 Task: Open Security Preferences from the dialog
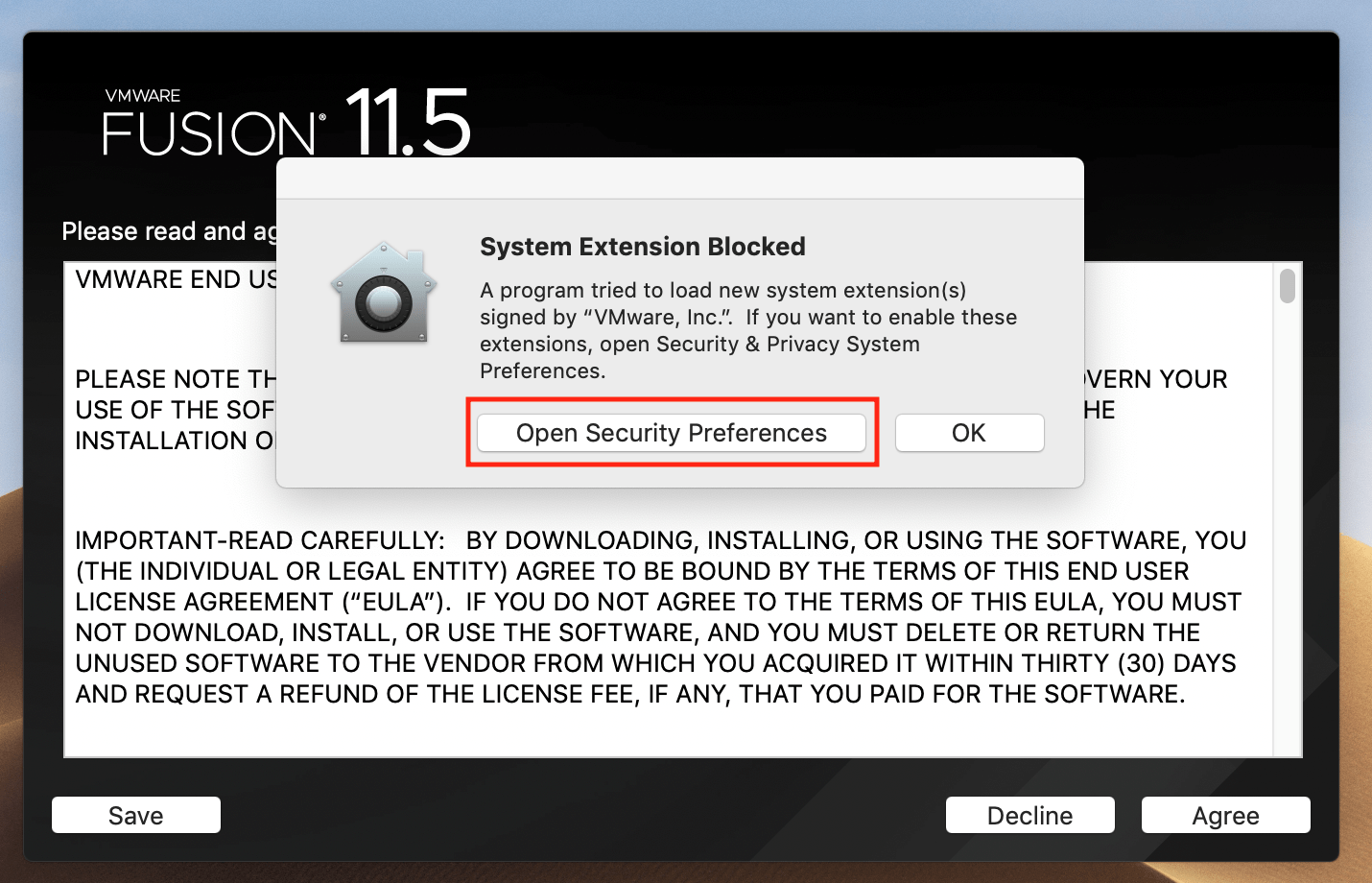(x=672, y=433)
